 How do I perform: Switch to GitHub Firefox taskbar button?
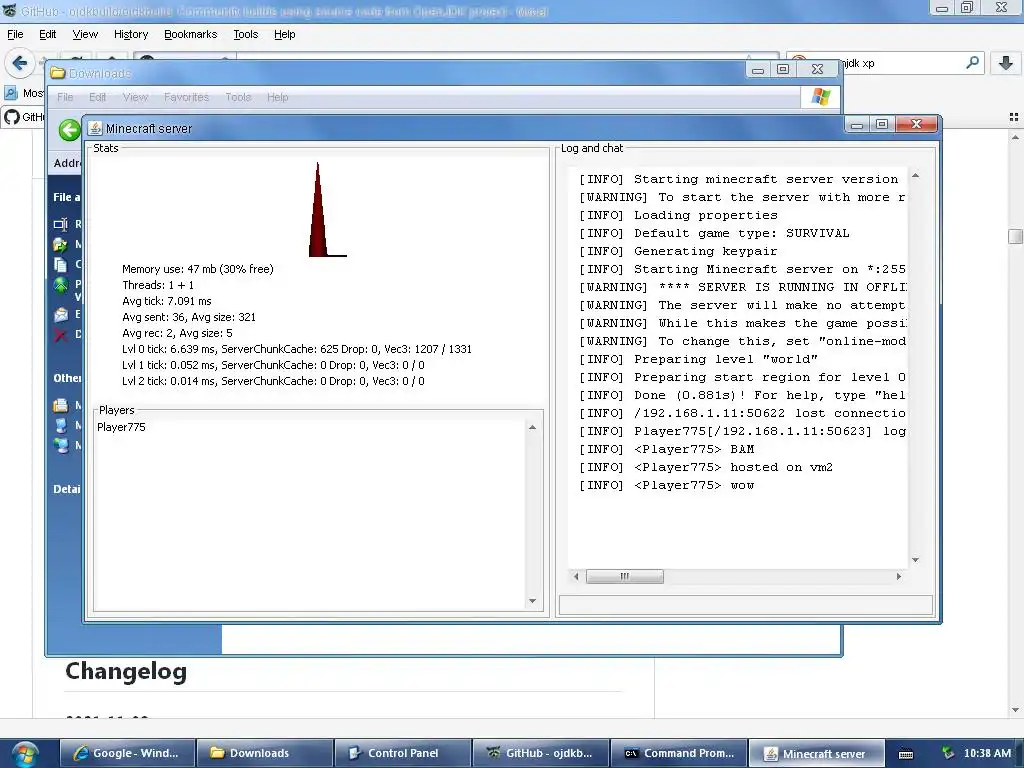pos(540,753)
